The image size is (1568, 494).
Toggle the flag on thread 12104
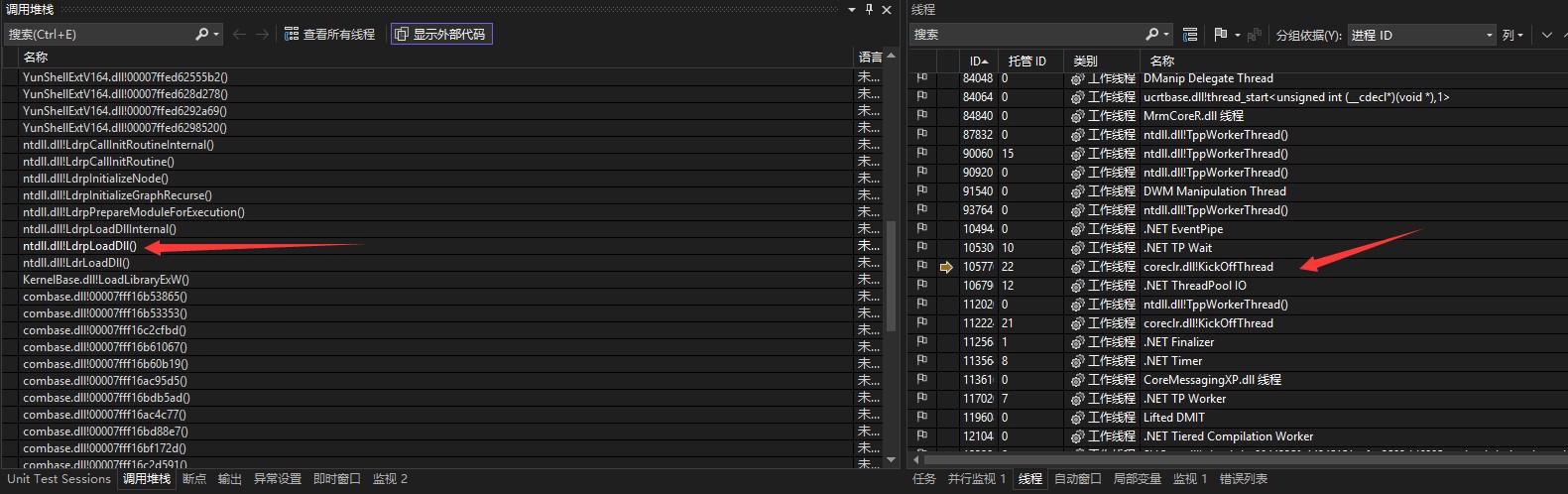pyautogui.click(x=921, y=436)
